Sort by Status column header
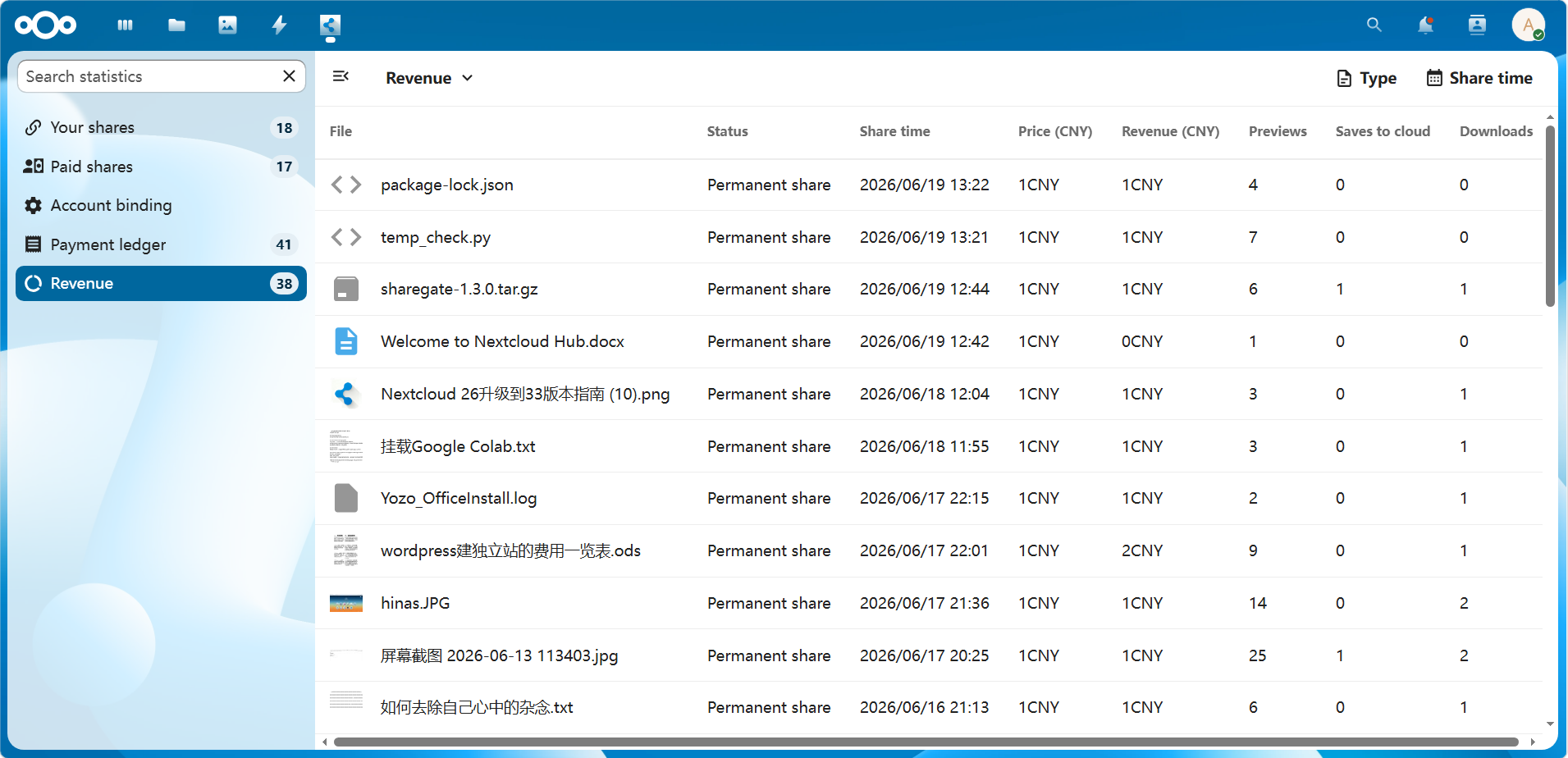 pos(728,131)
